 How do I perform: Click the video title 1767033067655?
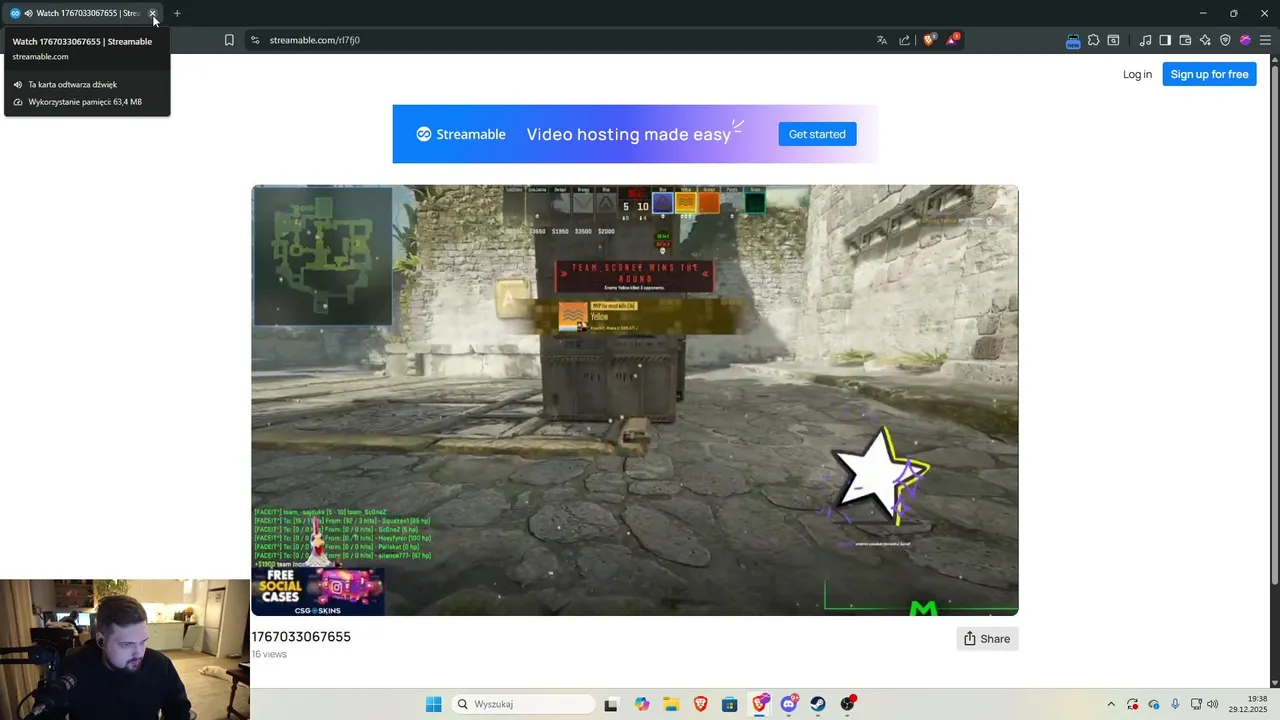pos(301,637)
